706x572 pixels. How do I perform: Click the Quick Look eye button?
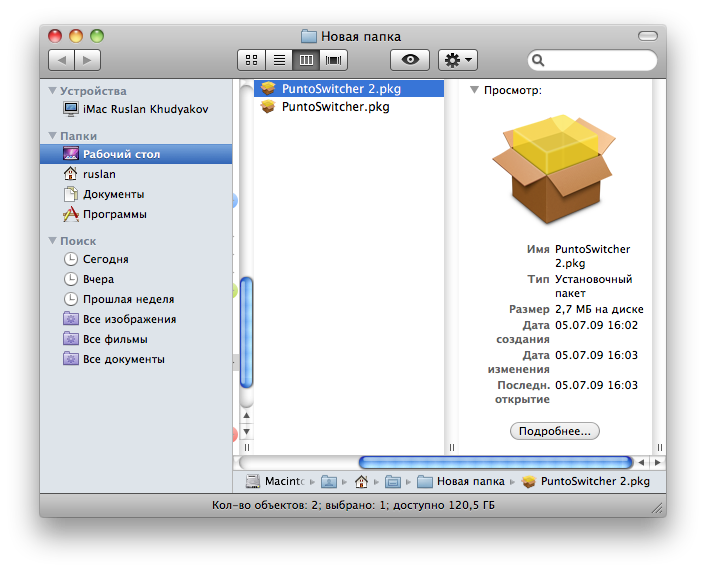410,60
